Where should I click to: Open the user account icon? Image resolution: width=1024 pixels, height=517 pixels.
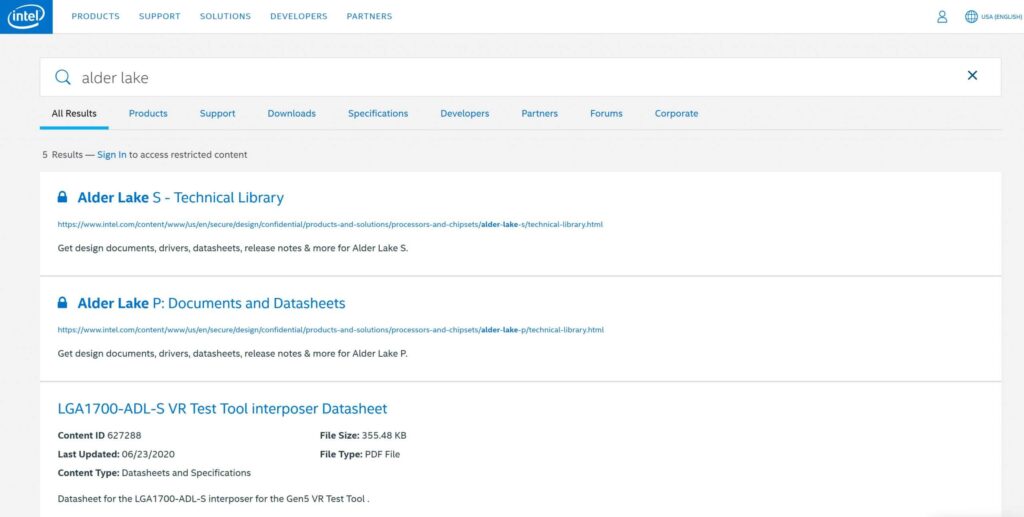[942, 17]
